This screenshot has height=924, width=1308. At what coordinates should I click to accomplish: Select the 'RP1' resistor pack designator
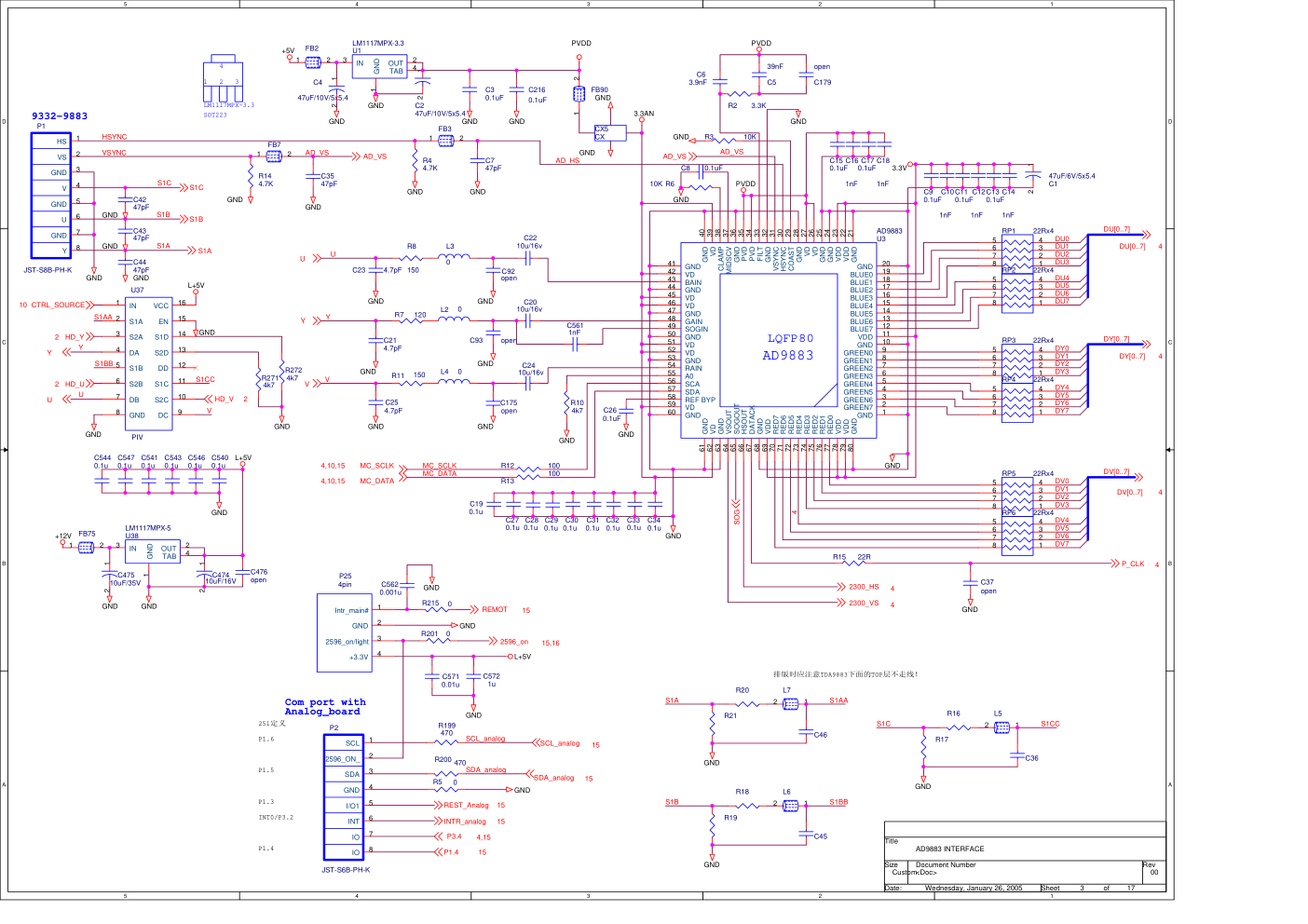point(1009,231)
